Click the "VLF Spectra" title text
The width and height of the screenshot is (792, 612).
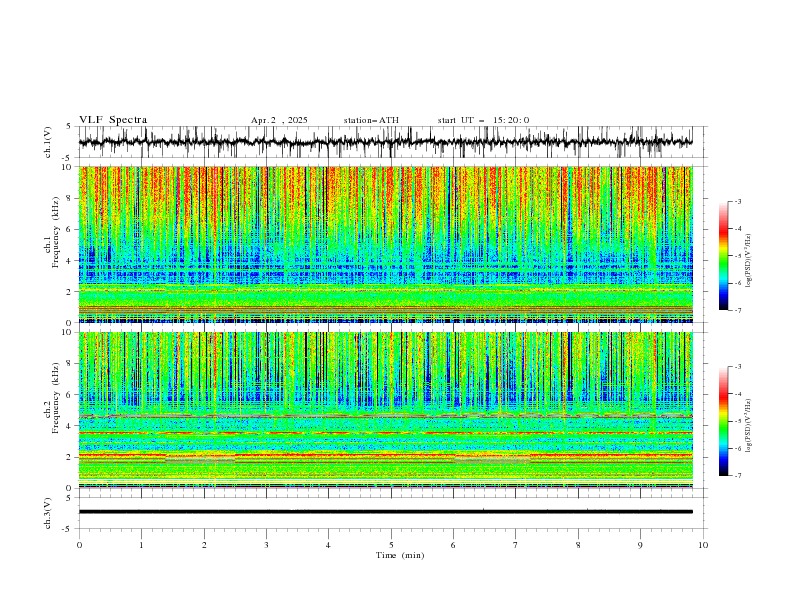(x=113, y=120)
